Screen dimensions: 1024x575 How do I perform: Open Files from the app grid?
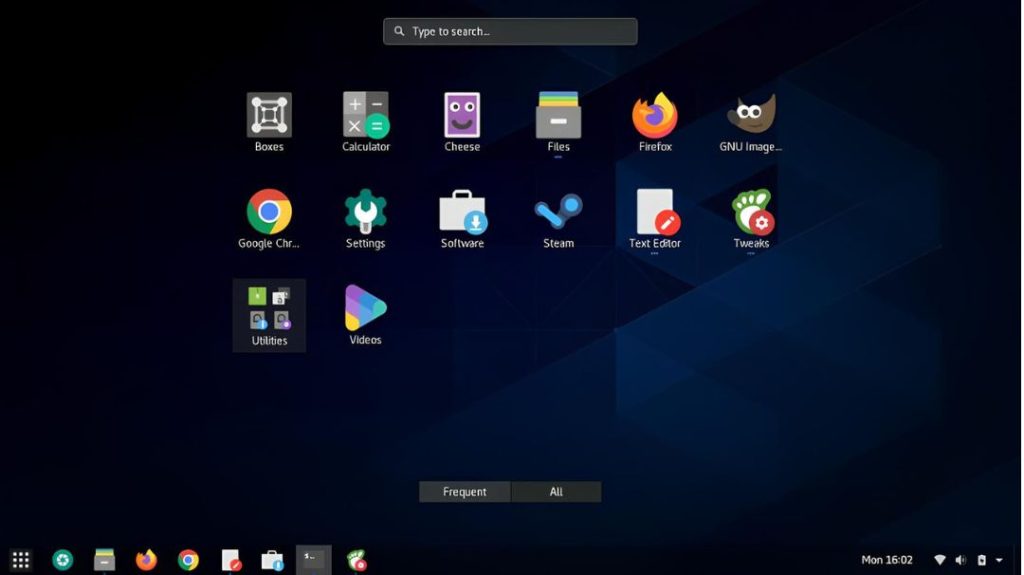click(558, 122)
